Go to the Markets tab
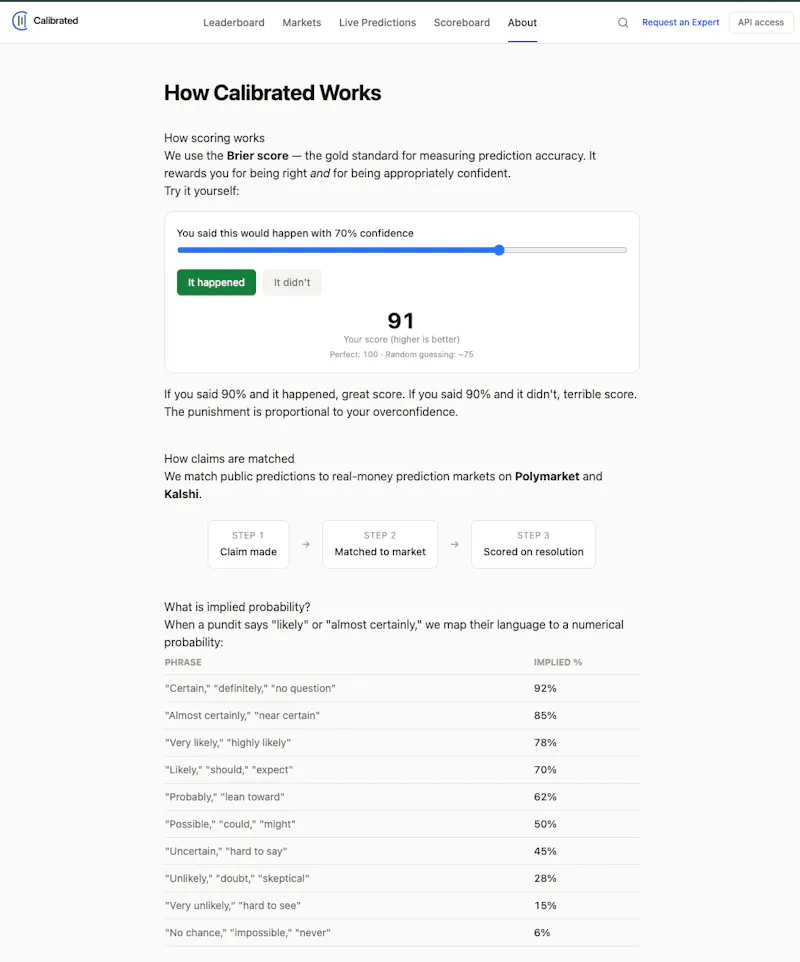The height and width of the screenshot is (962, 800). (302, 23)
